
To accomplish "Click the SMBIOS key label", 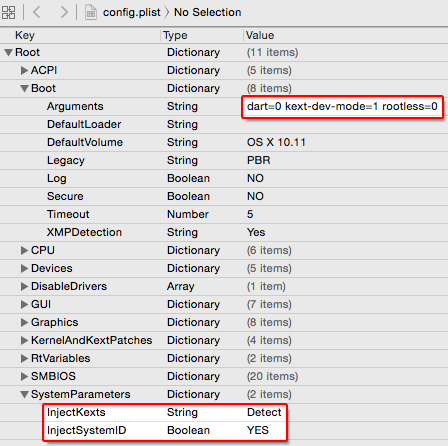I will click(53, 376).
